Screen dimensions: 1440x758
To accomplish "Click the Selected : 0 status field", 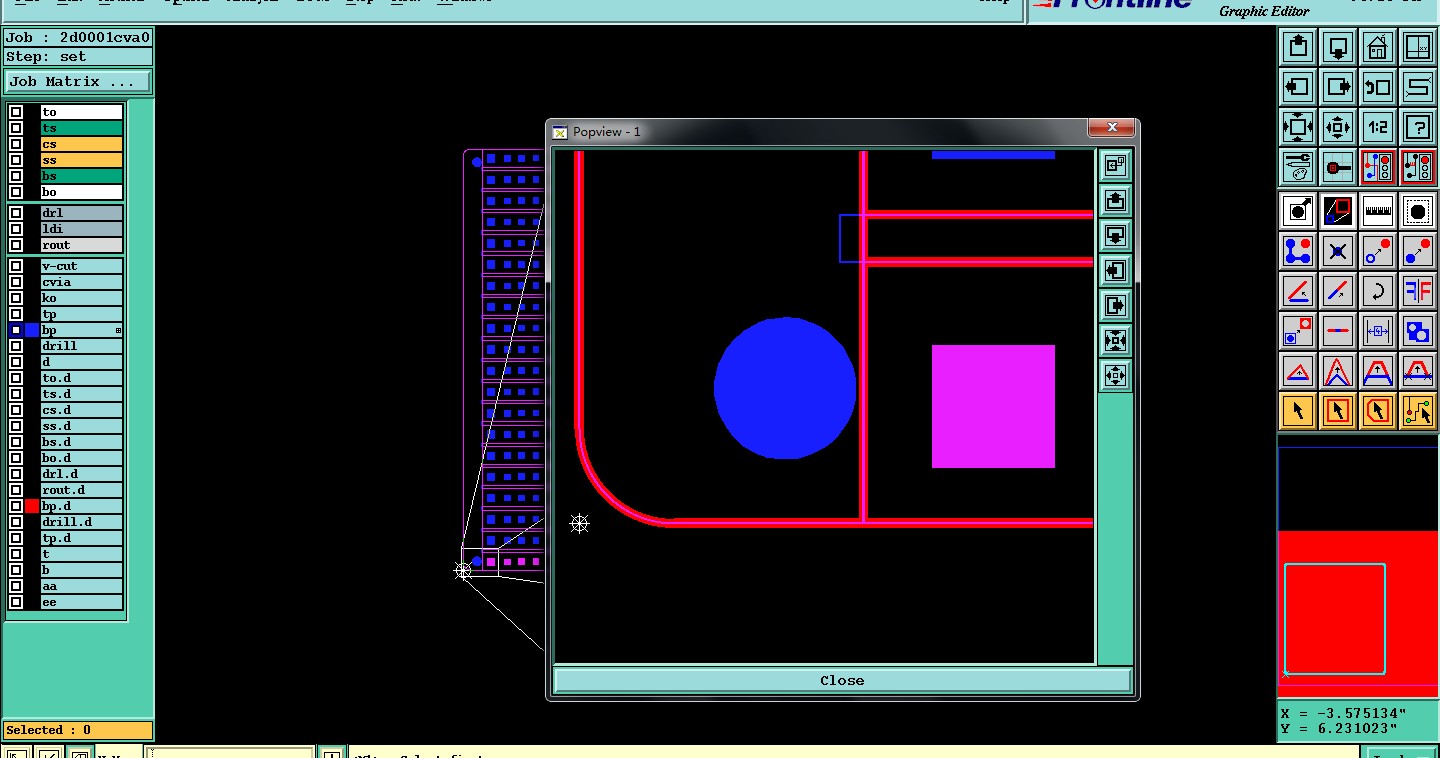I will click(78, 730).
